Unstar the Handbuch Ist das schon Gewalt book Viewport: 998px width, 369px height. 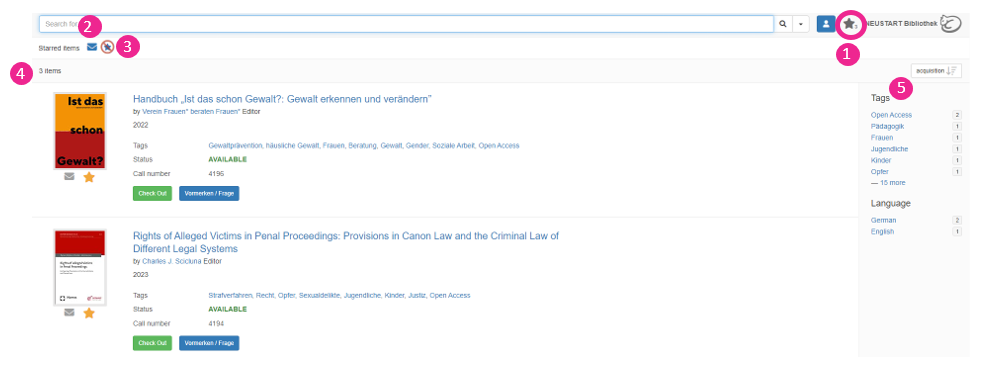click(x=89, y=177)
